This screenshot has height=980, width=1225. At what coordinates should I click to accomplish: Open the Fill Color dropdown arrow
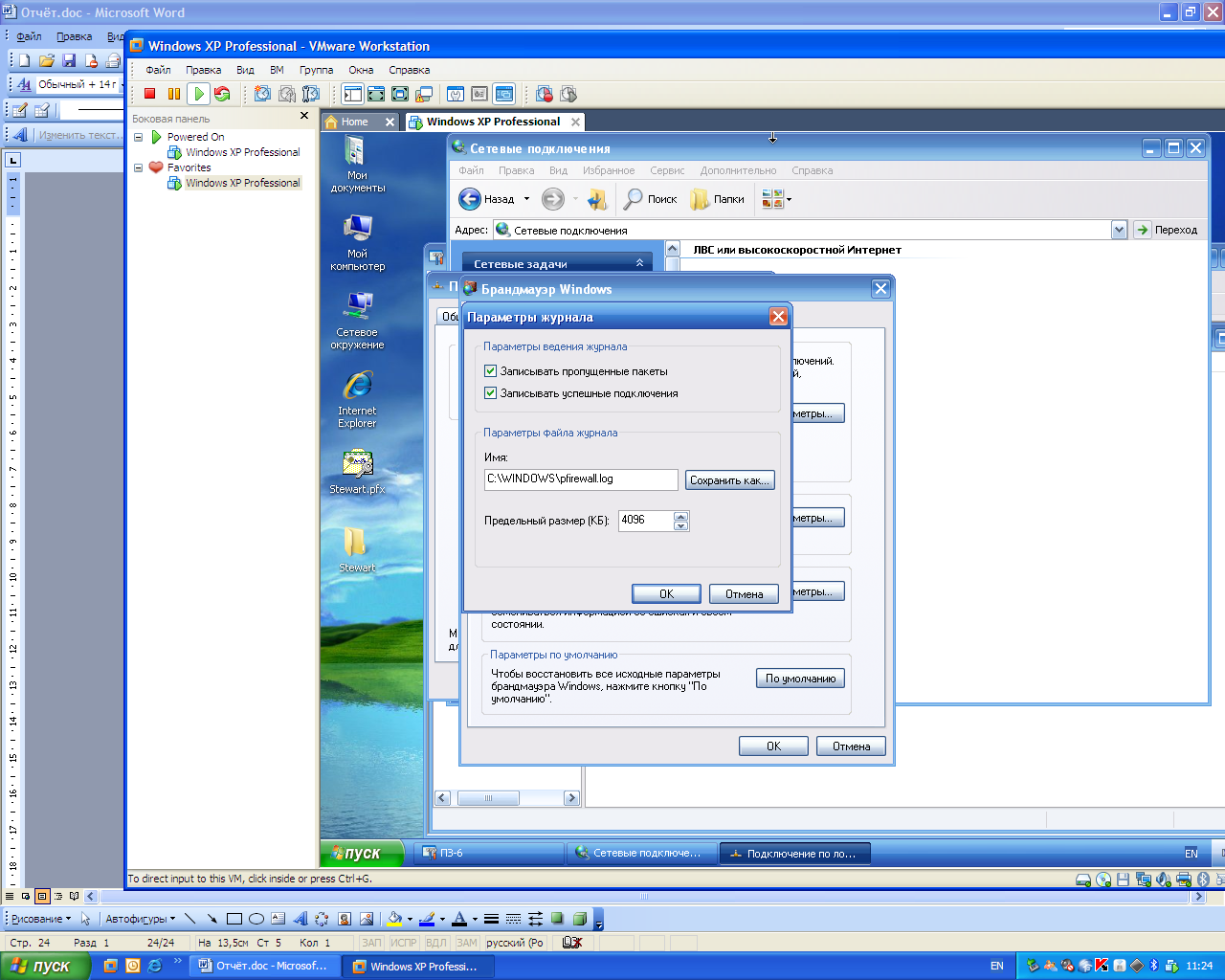tap(410, 919)
